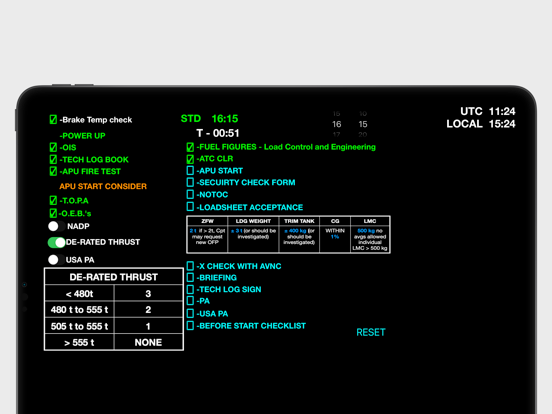
Task: Click the 505 t to 555 t cell
Action: pyautogui.click(x=80, y=326)
